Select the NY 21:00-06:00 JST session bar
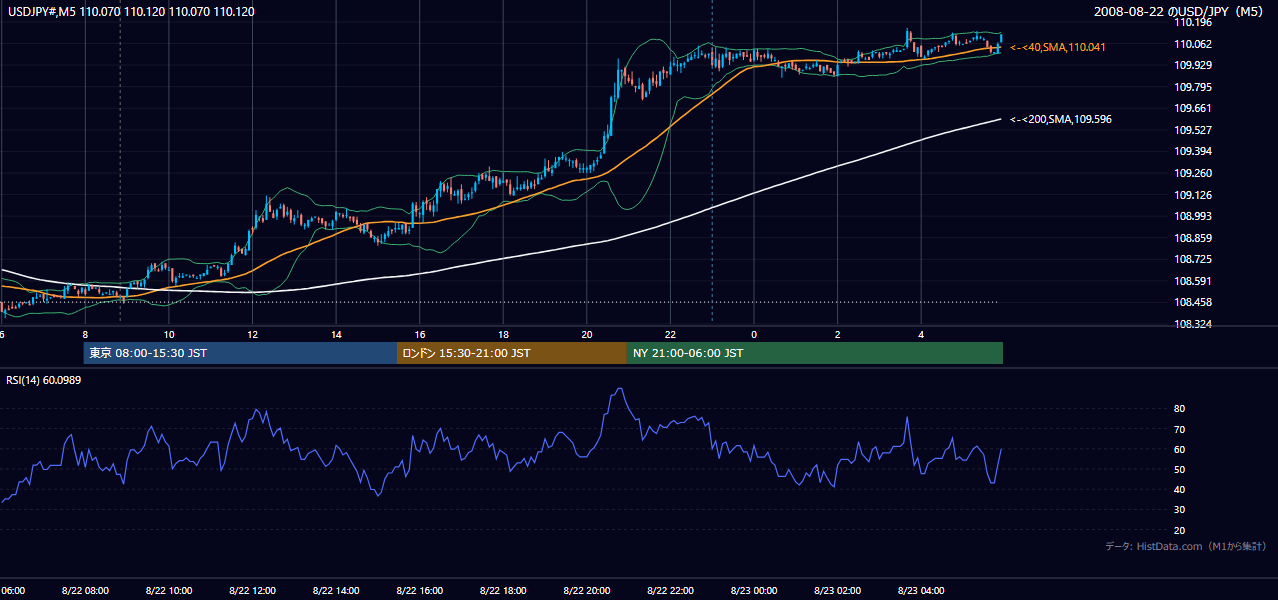This screenshot has width=1278, height=600. (814, 353)
